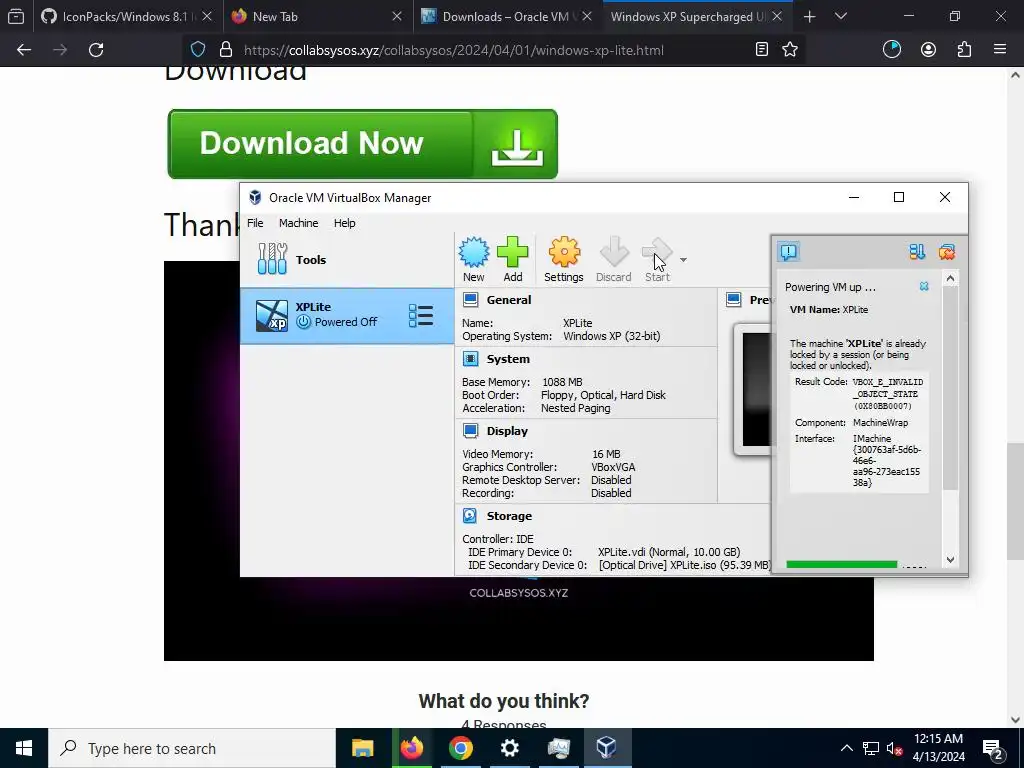Select Tools in VirtualBox sidebar
Screen dimensions: 1024x768
tap(347, 259)
